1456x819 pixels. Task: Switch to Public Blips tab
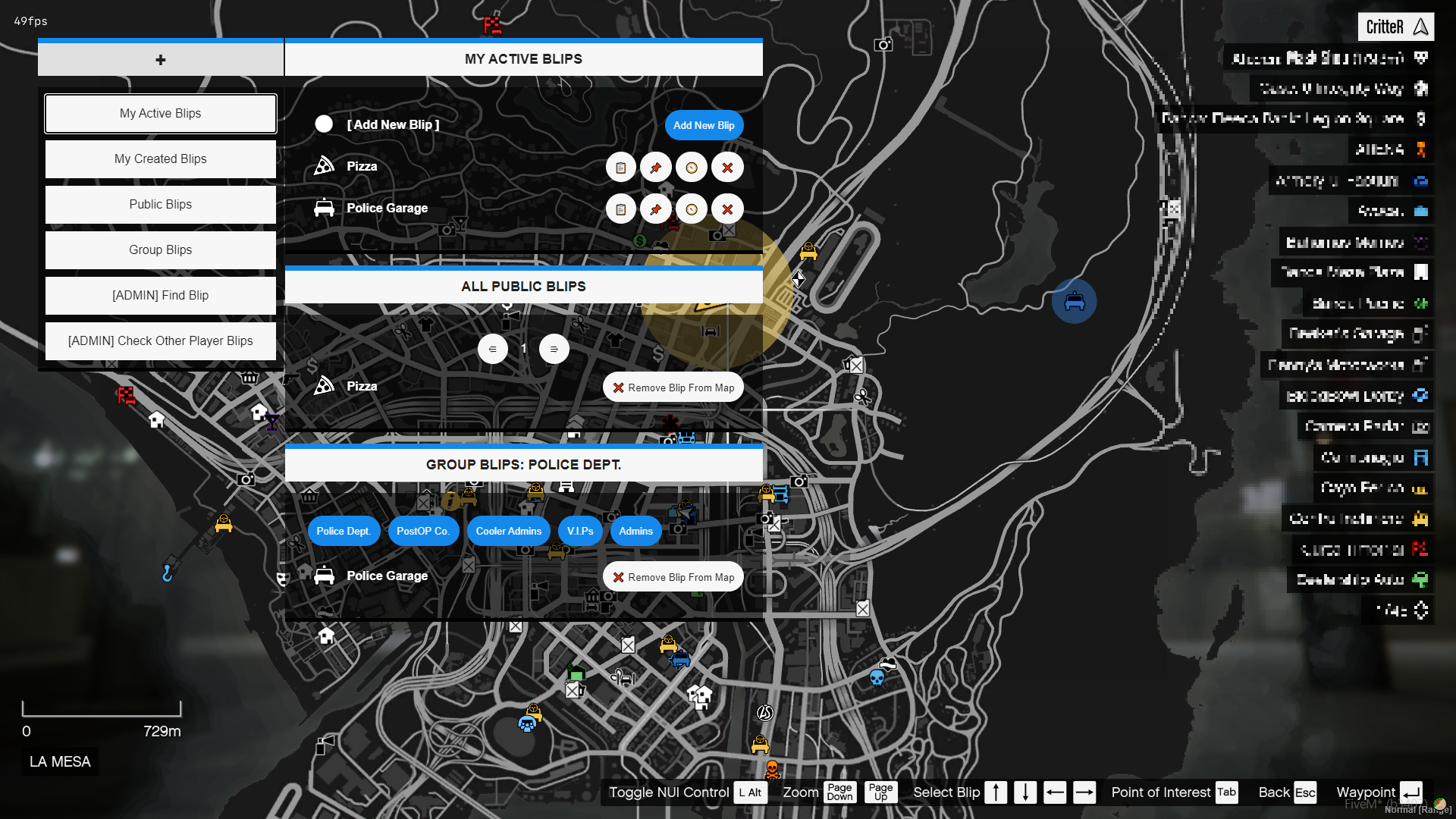(x=161, y=205)
